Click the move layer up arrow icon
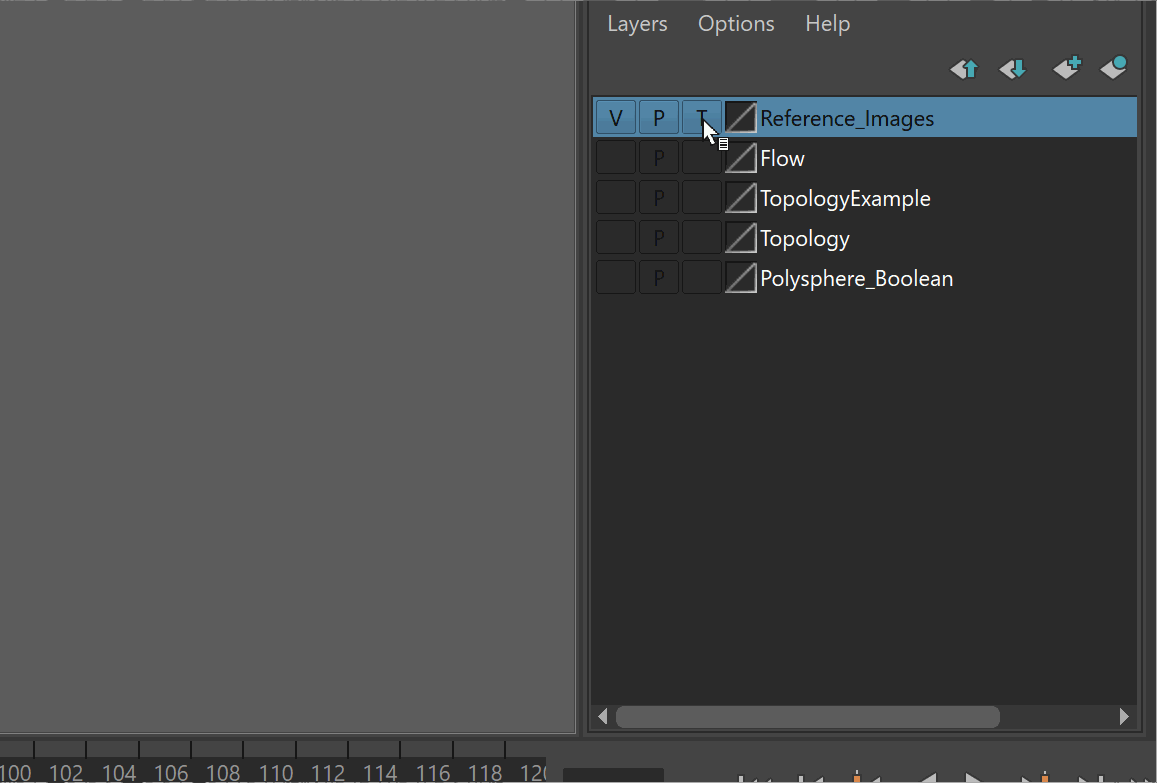This screenshot has width=1157, height=783. [x=964, y=69]
